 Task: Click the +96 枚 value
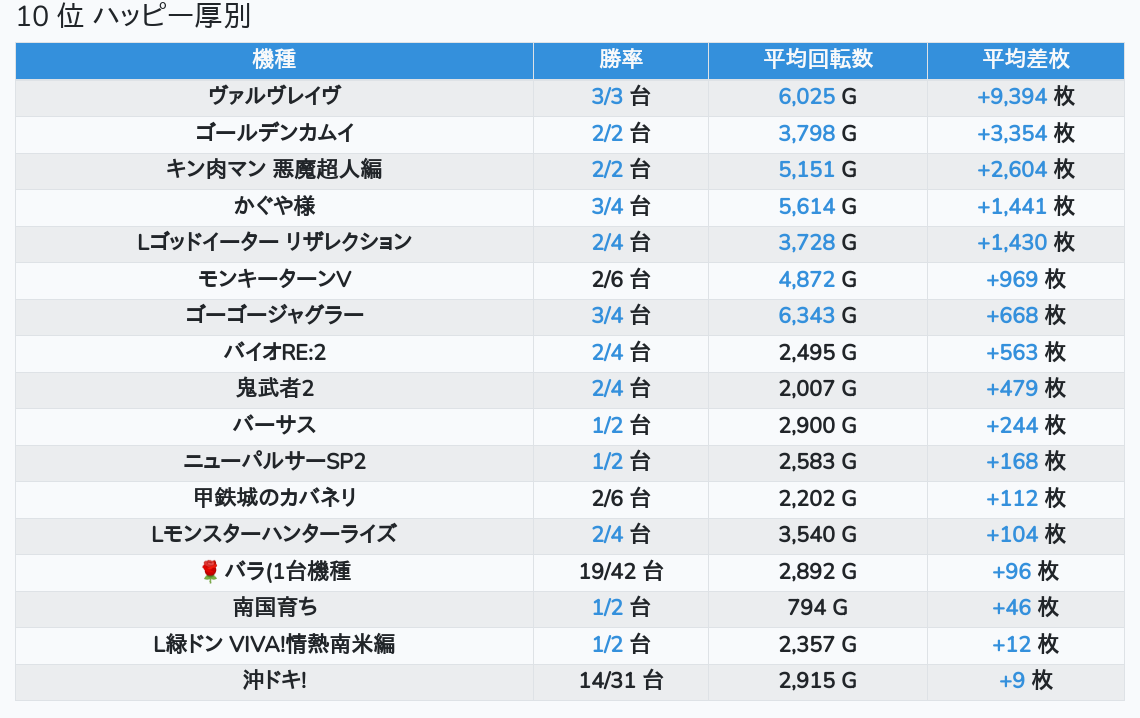point(1026,571)
